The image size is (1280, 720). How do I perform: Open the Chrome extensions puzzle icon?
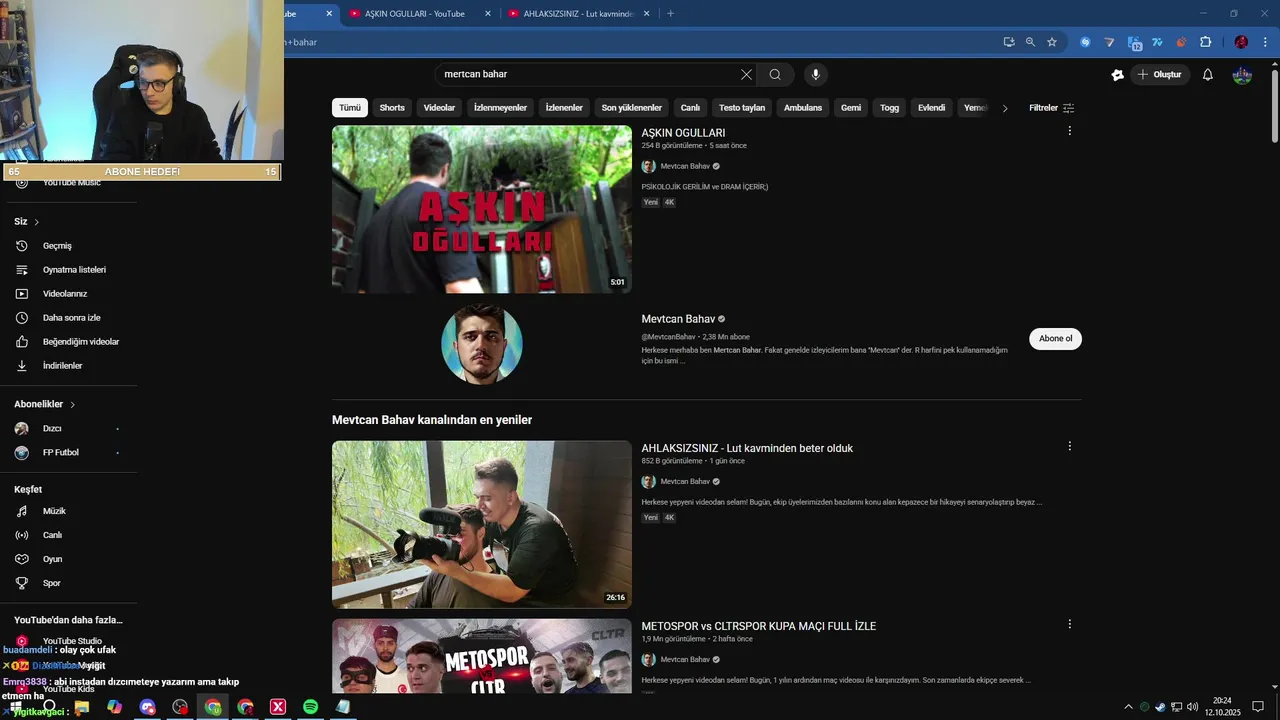(x=1205, y=42)
